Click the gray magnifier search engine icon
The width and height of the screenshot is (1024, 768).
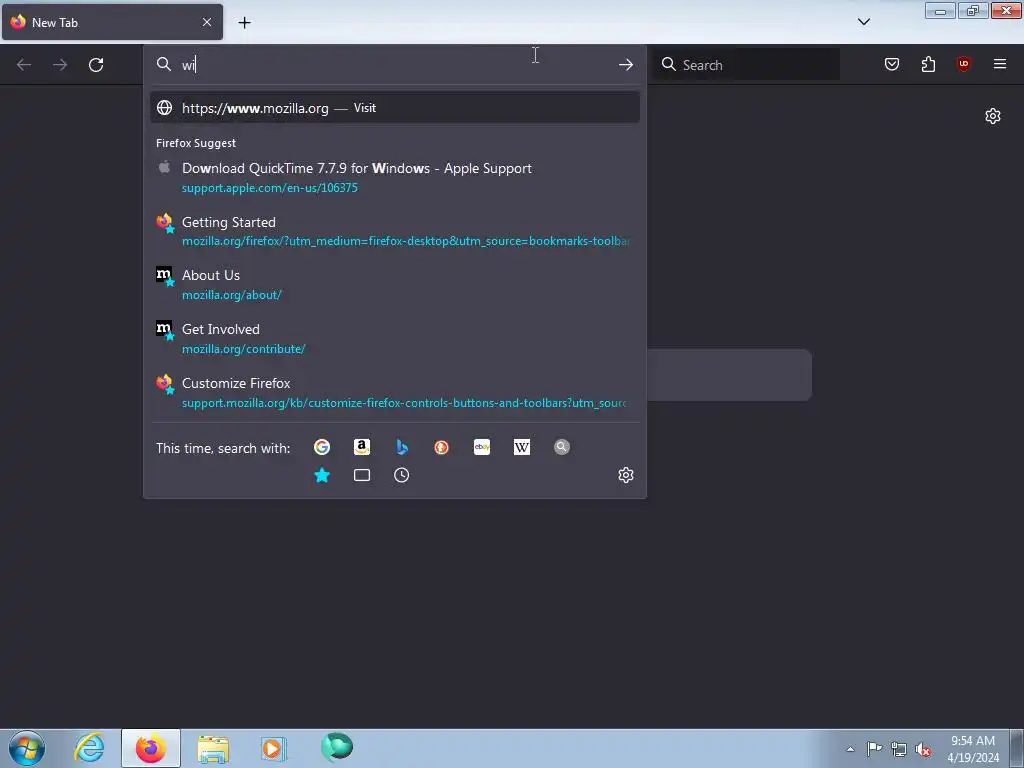tap(562, 447)
